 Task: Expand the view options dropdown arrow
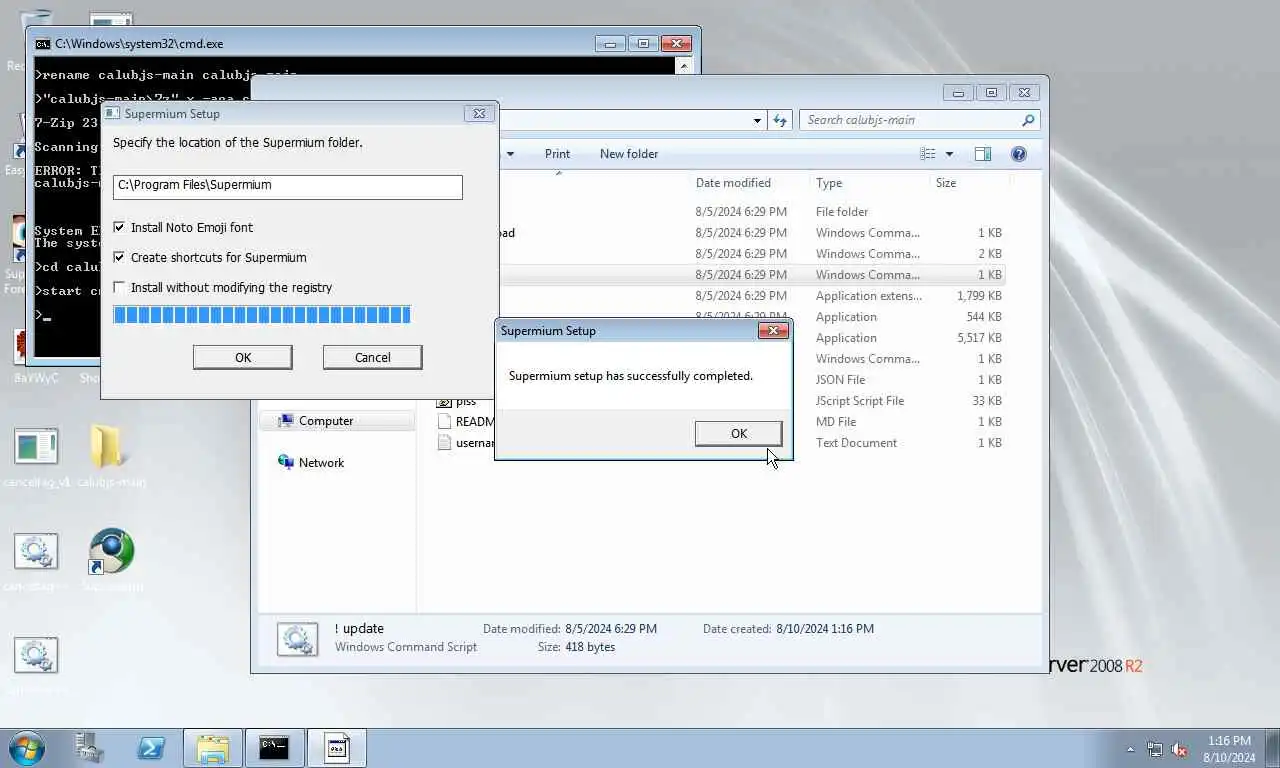949,154
